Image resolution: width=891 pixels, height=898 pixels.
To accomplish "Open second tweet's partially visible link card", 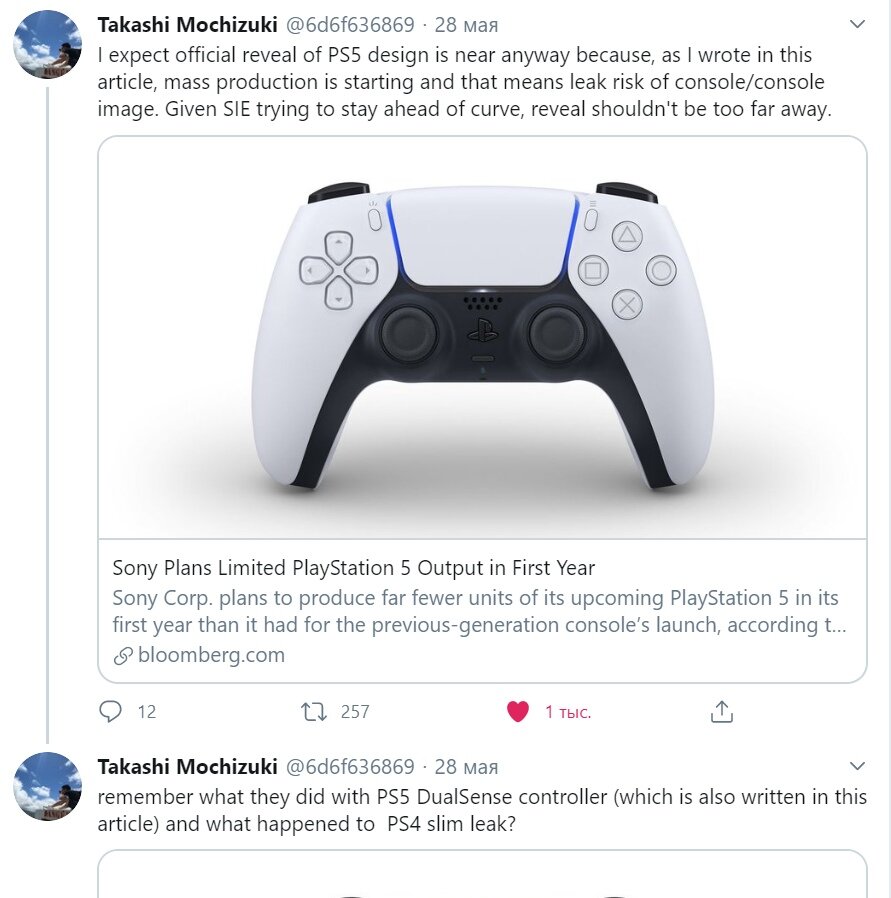I will 482,874.
